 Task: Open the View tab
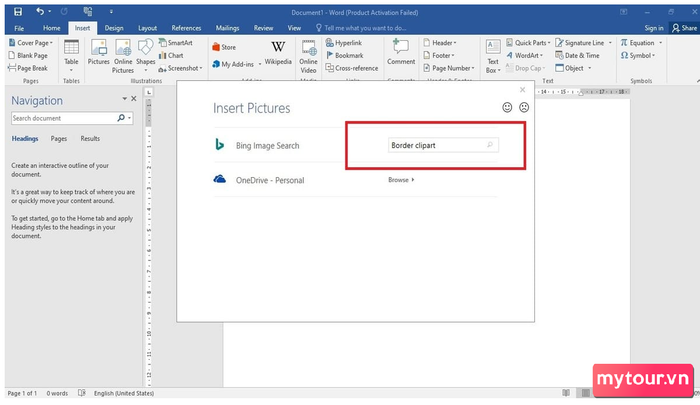click(294, 28)
